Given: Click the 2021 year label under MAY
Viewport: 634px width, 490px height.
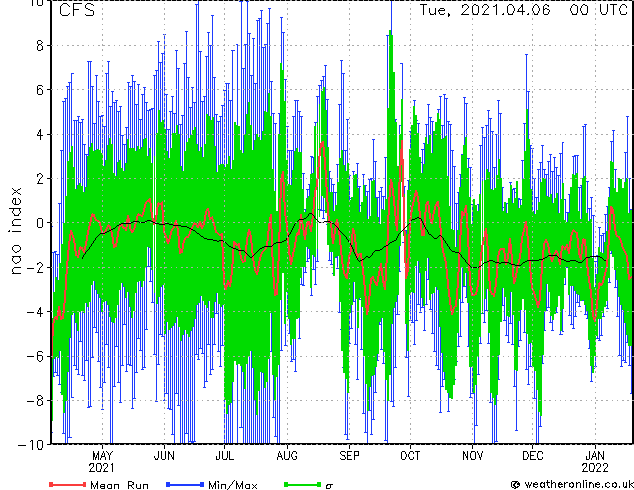Looking at the screenshot, I should pos(101,468).
